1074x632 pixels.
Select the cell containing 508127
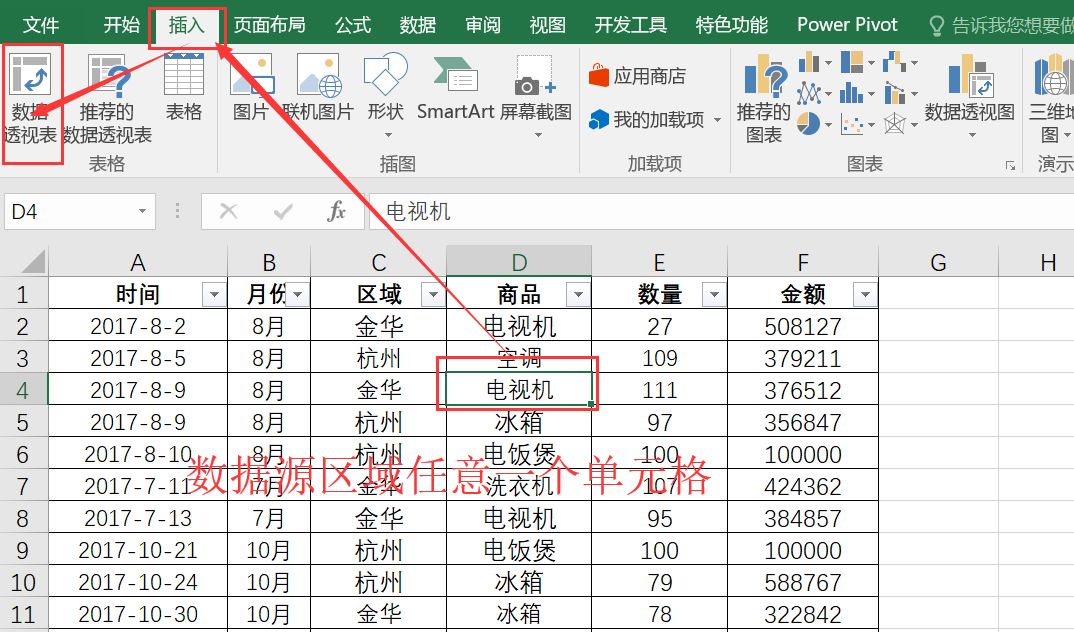(803, 327)
